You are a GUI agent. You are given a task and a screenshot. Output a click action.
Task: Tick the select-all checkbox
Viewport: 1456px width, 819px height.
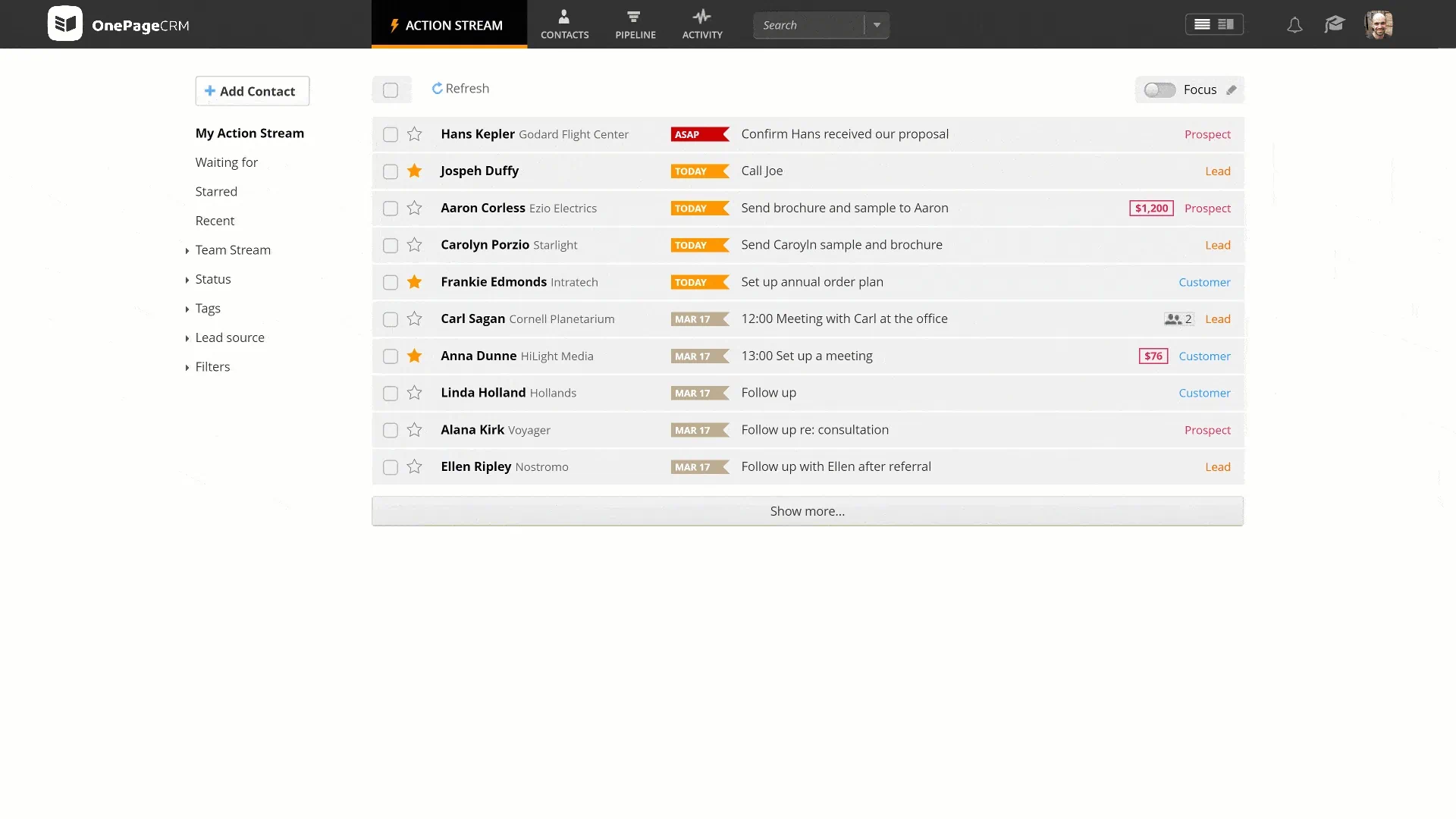(391, 90)
